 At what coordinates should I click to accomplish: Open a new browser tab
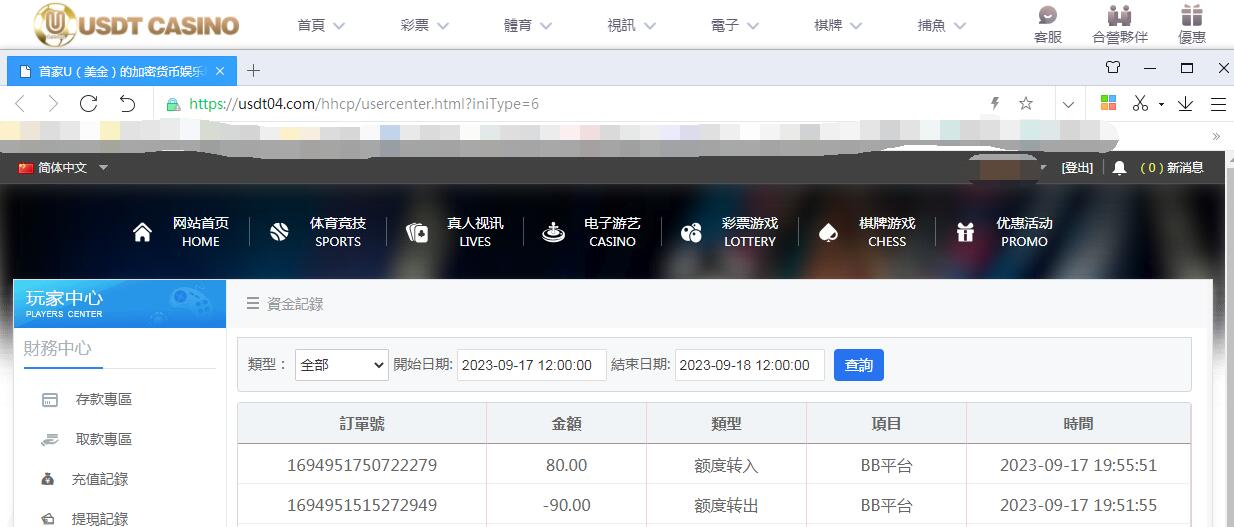[x=254, y=70]
